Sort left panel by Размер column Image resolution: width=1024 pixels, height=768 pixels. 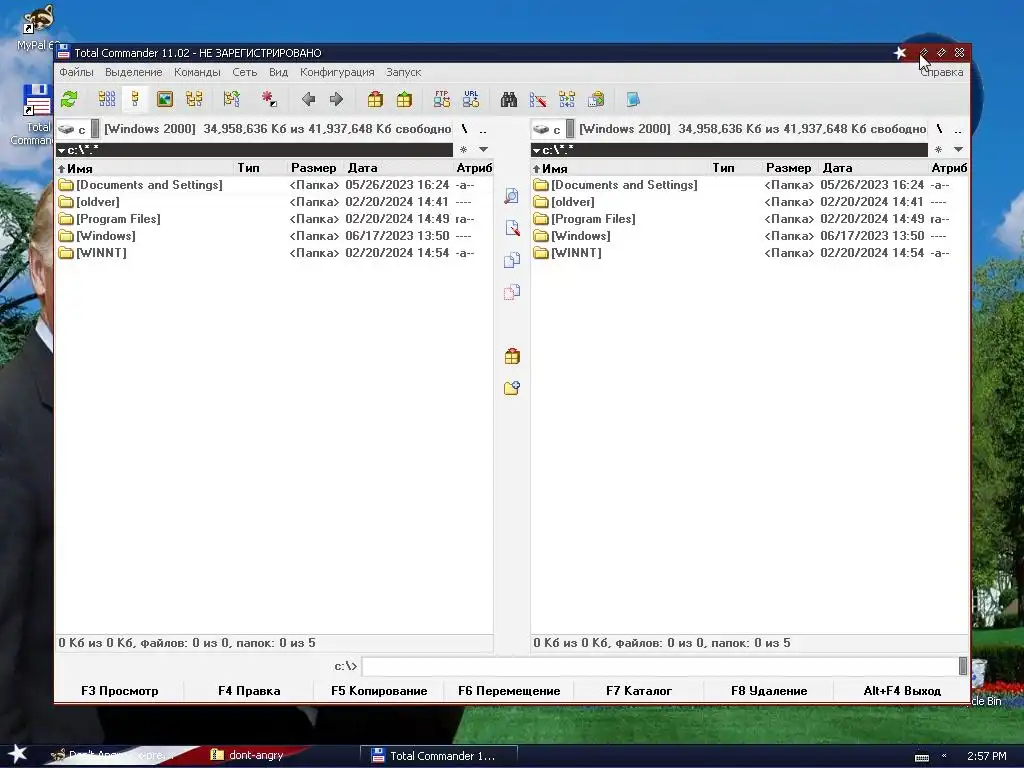[x=315, y=168]
